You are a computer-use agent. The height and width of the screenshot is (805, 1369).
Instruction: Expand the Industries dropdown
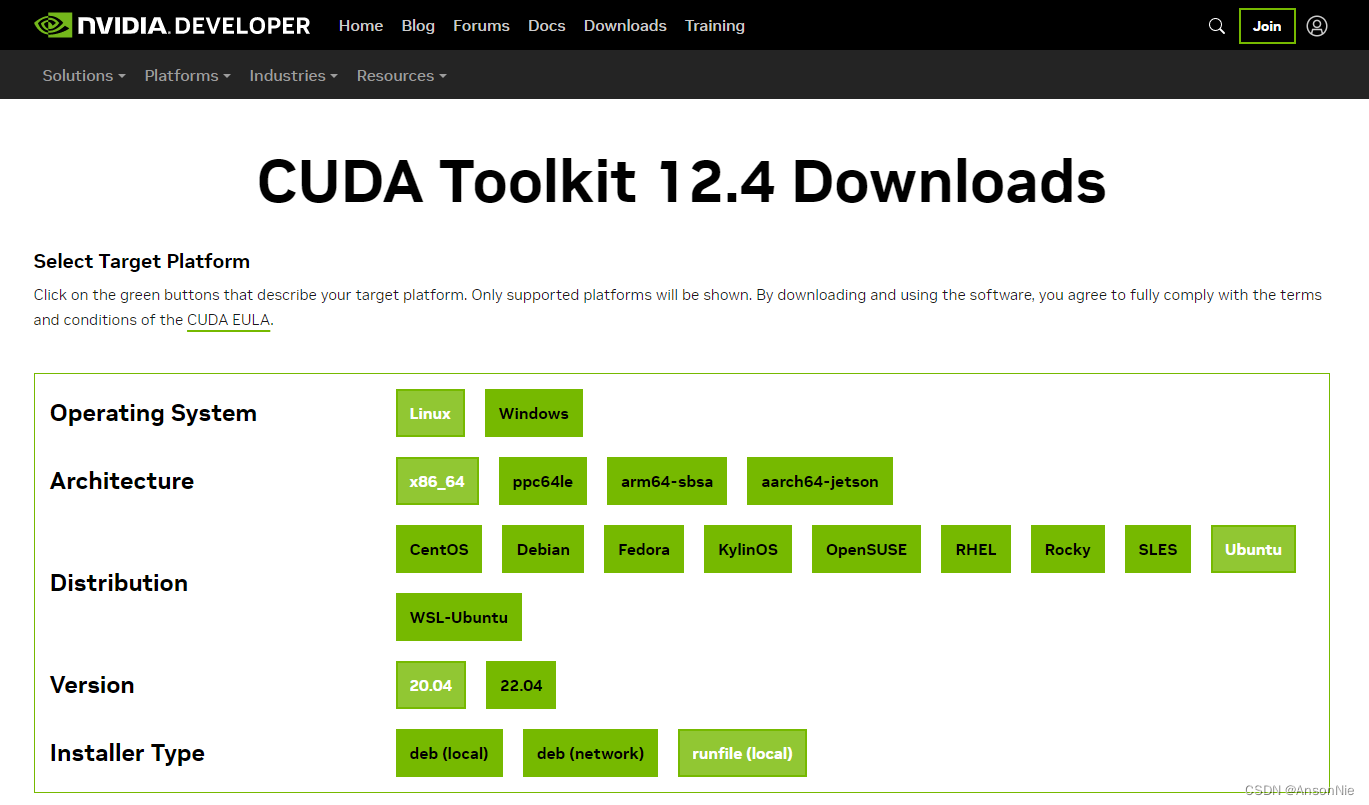coord(293,75)
